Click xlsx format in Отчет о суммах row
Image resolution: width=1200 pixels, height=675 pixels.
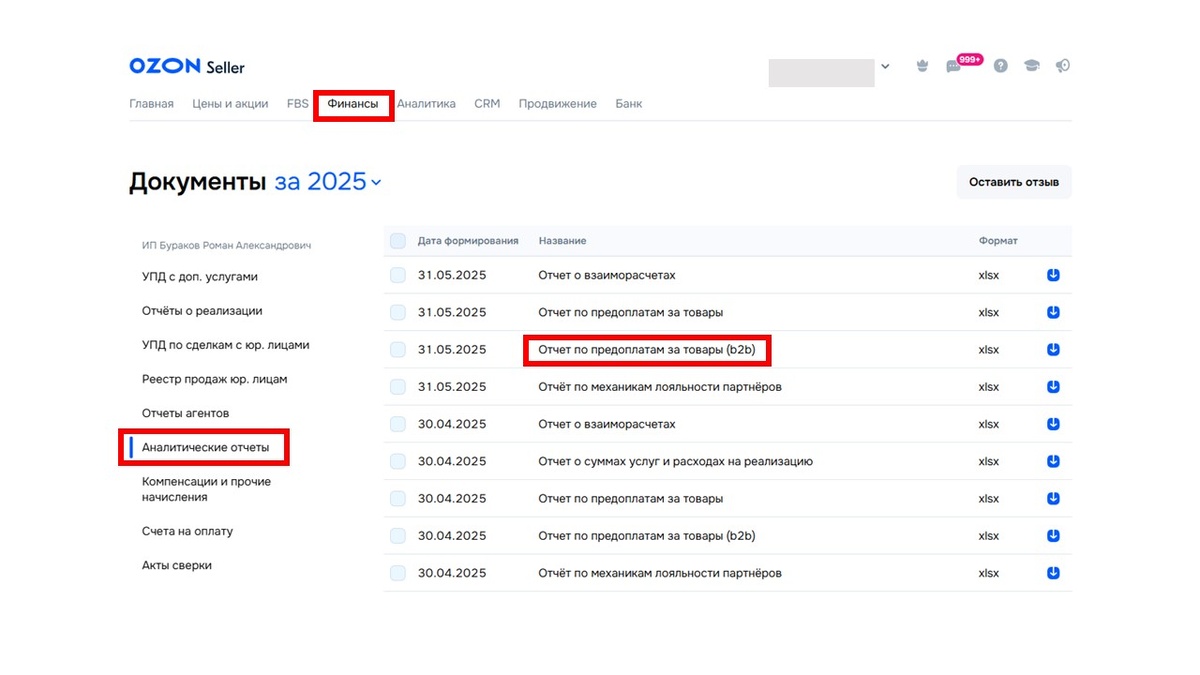(989, 461)
